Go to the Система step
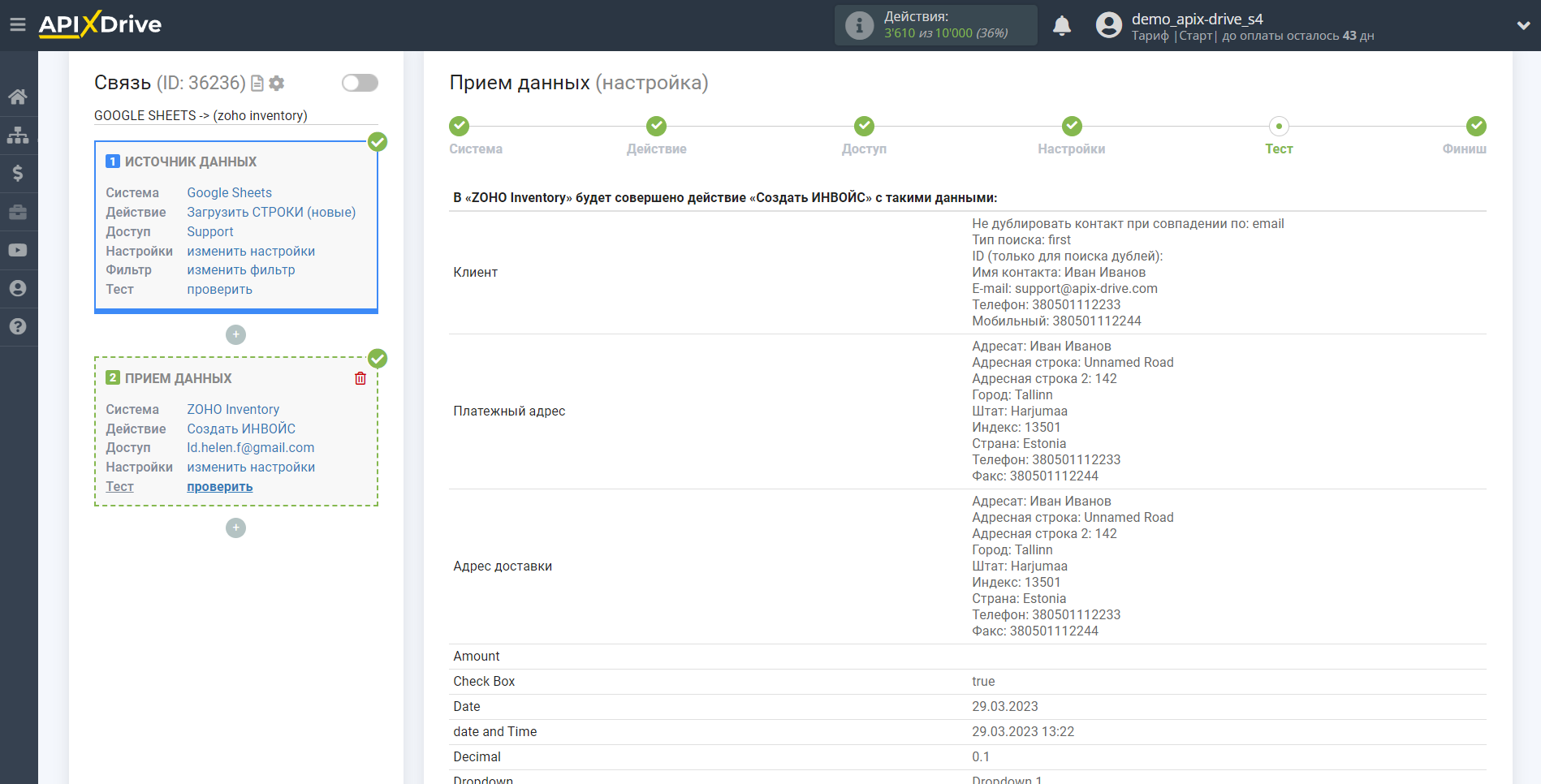This screenshot has width=1541, height=784. tap(460, 126)
